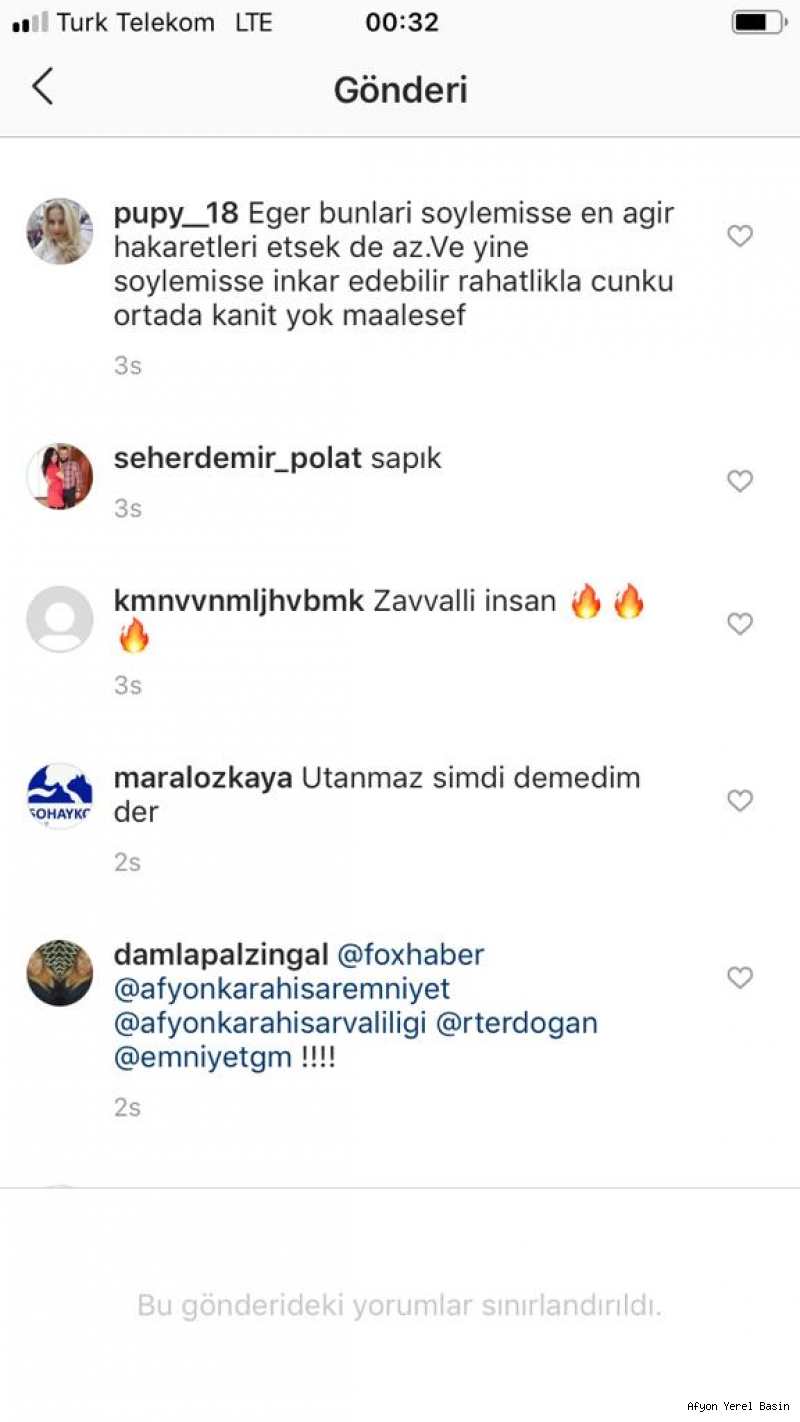
Task: Open seherdemir_polat's avatar
Action: click(60, 476)
